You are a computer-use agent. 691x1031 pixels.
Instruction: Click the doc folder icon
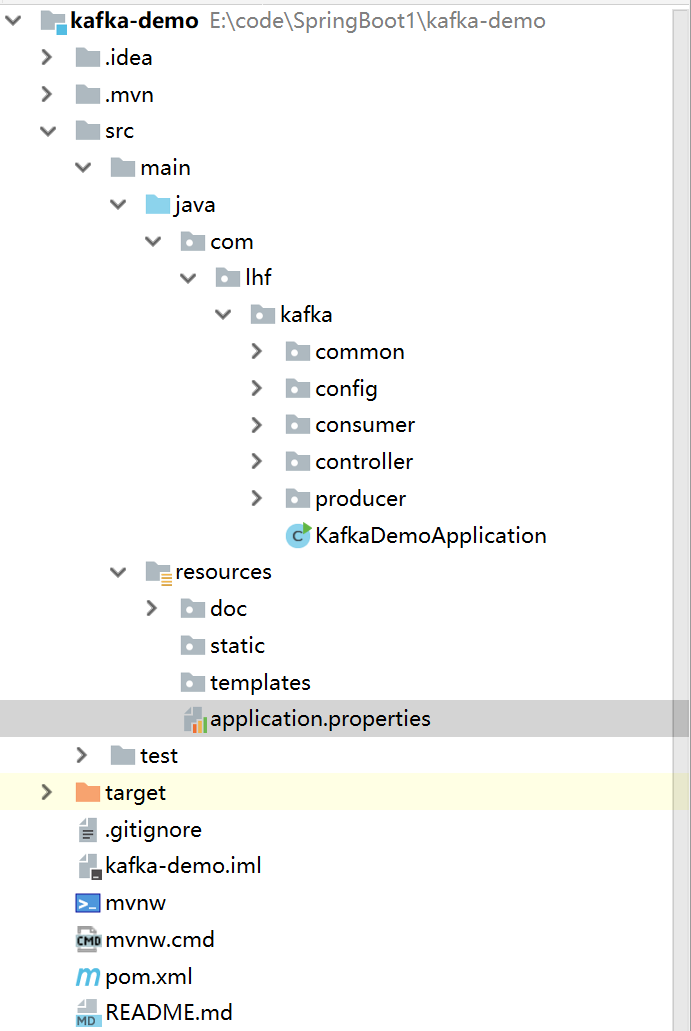pos(193,608)
